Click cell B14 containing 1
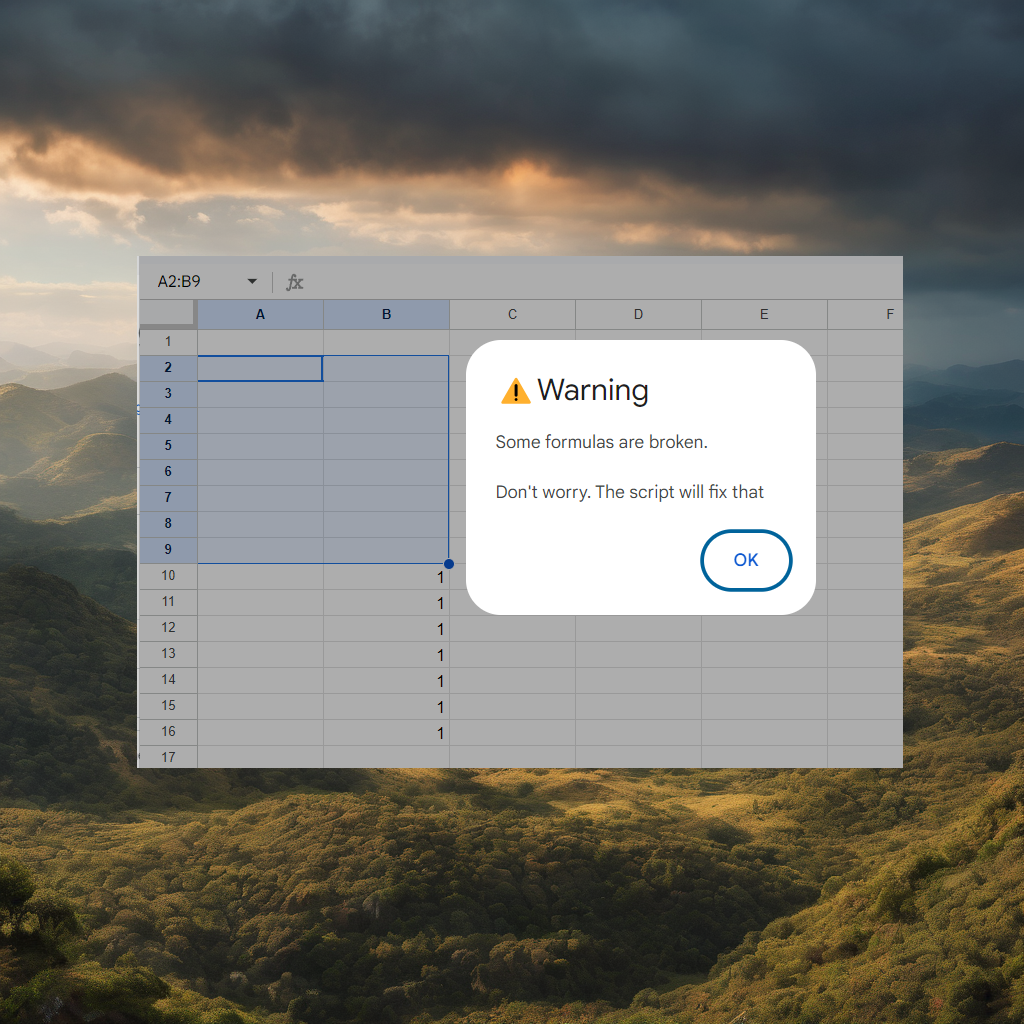The width and height of the screenshot is (1024, 1024). [386, 680]
